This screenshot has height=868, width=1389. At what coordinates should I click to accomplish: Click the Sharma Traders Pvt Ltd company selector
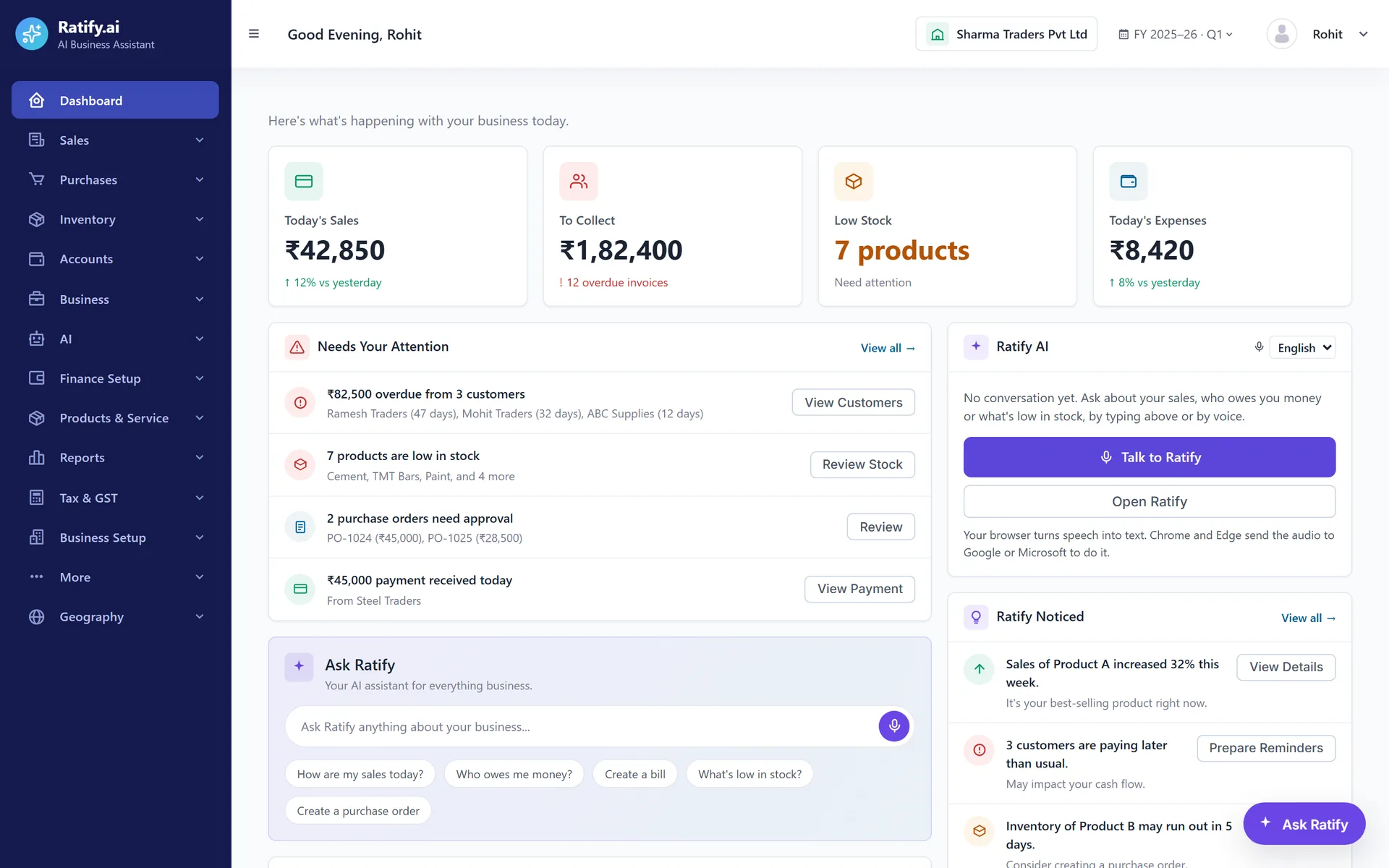click(x=1006, y=34)
